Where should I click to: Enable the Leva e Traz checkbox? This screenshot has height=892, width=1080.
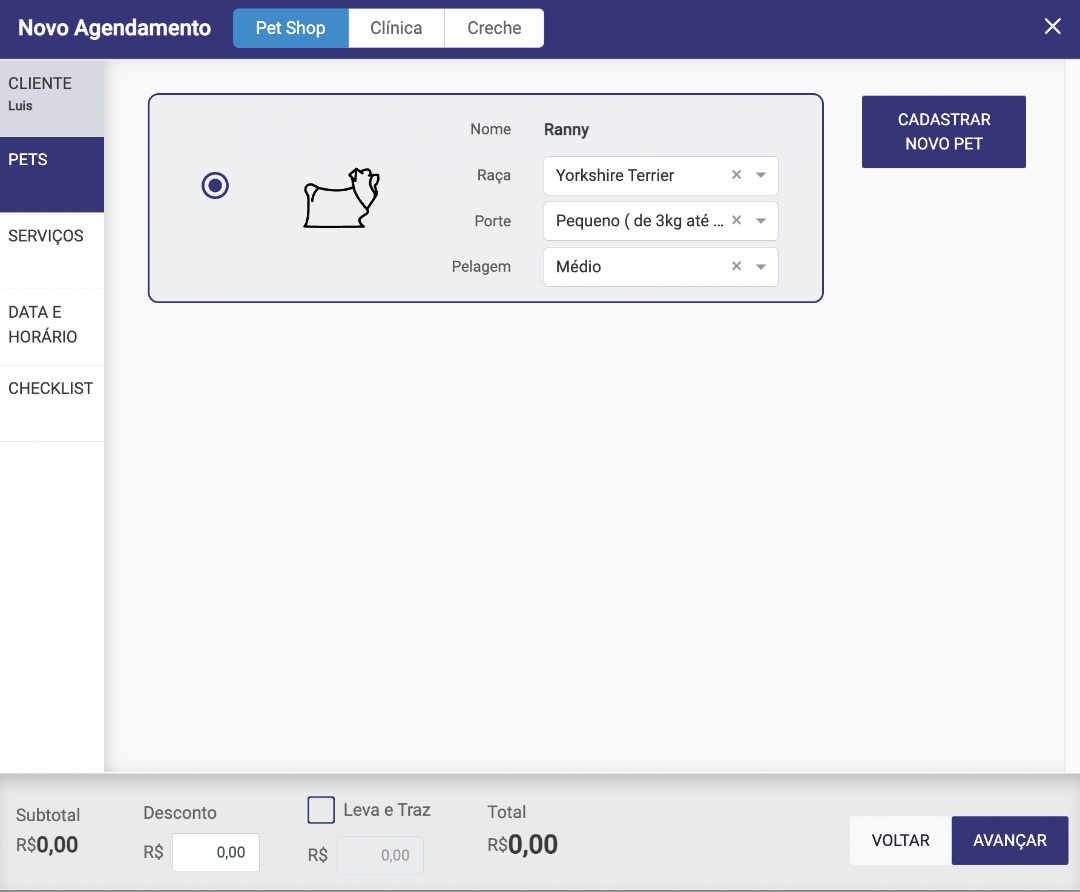[x=321, y=810]
